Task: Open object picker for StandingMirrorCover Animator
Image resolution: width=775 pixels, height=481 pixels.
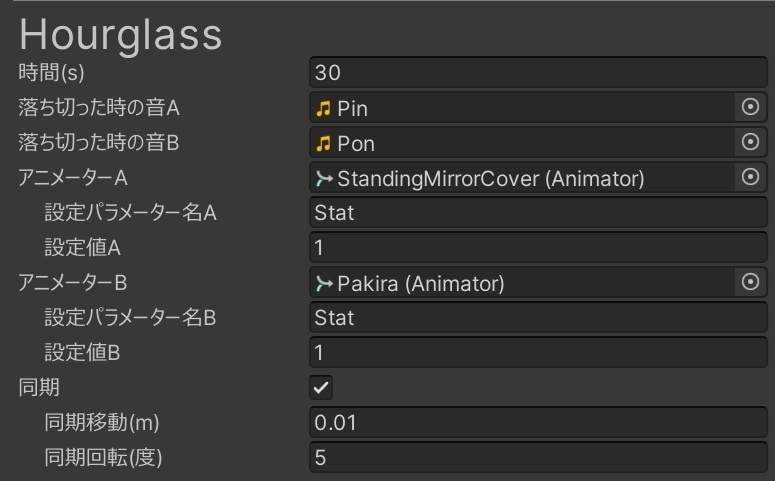Action: [x=750, y=178]
